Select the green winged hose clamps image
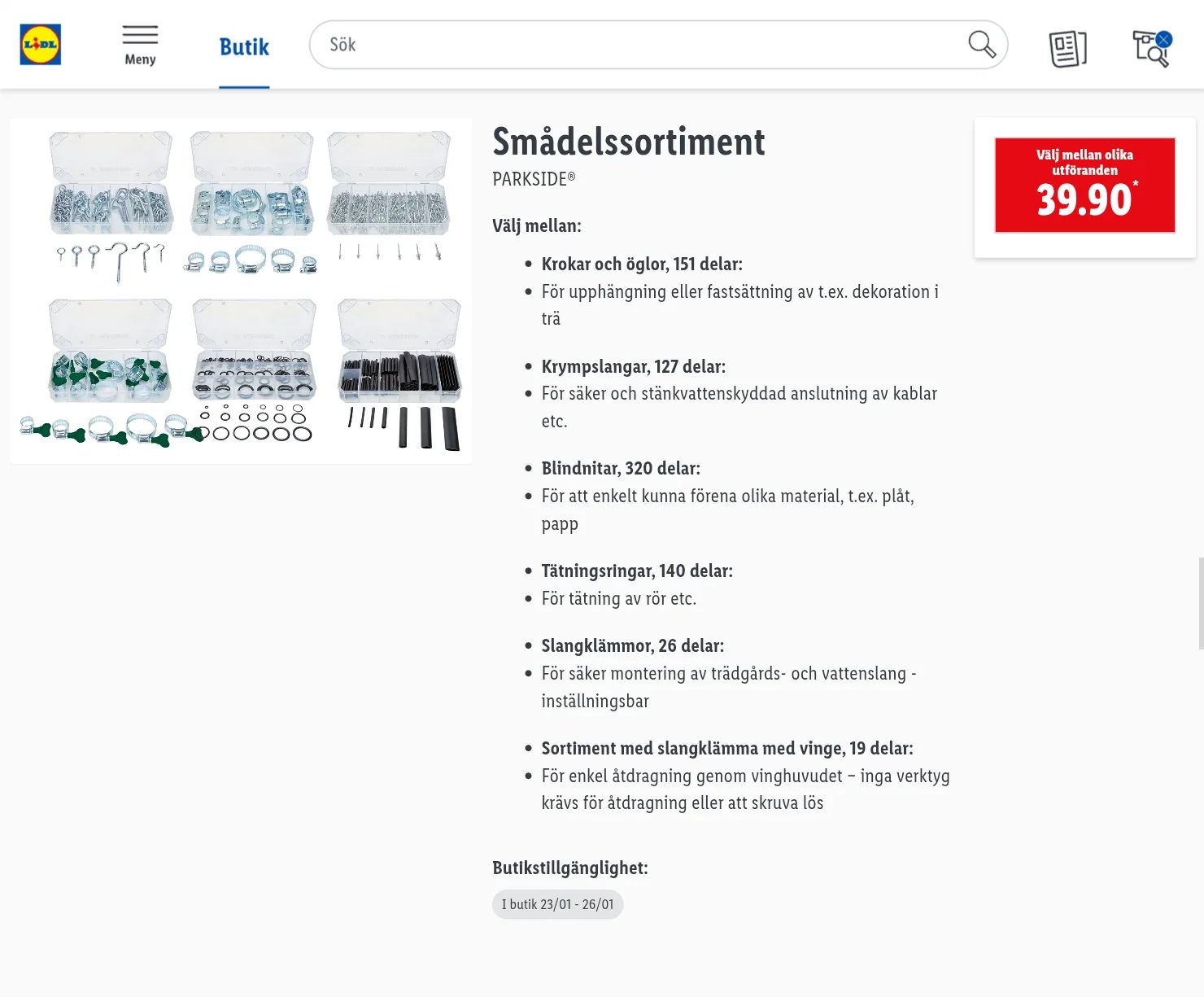This screenshot has width=1204, height=997. click(110, 370)
